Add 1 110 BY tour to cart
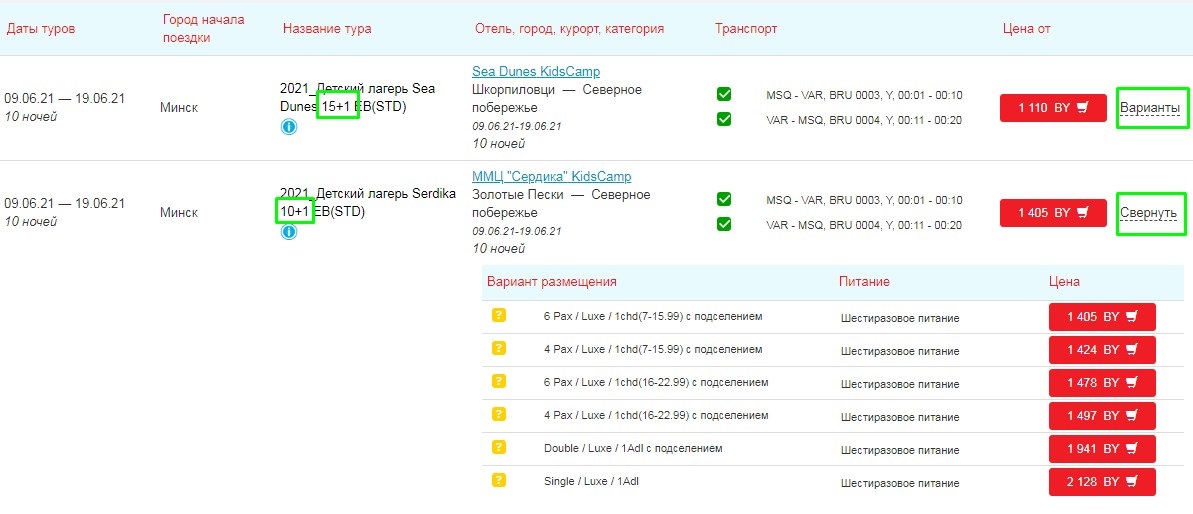Viewport: 1193px width, 514px height. [1053, 108]
